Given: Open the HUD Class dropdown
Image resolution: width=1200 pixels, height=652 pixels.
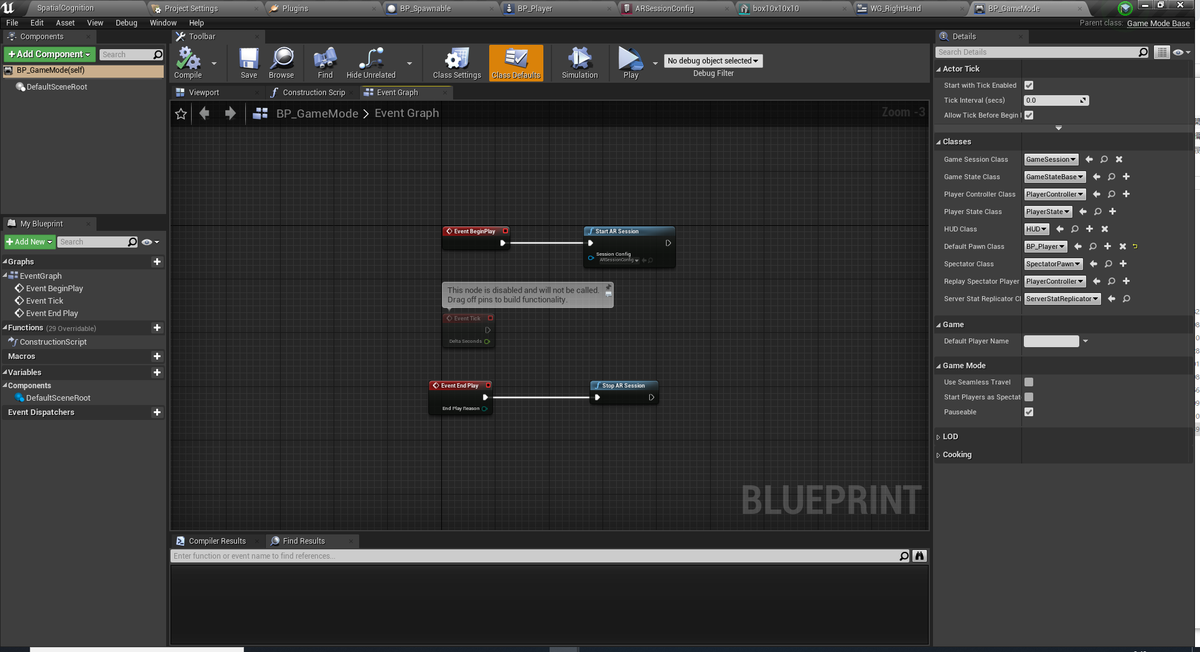Looking at the screenshot, I should 1037,229.
